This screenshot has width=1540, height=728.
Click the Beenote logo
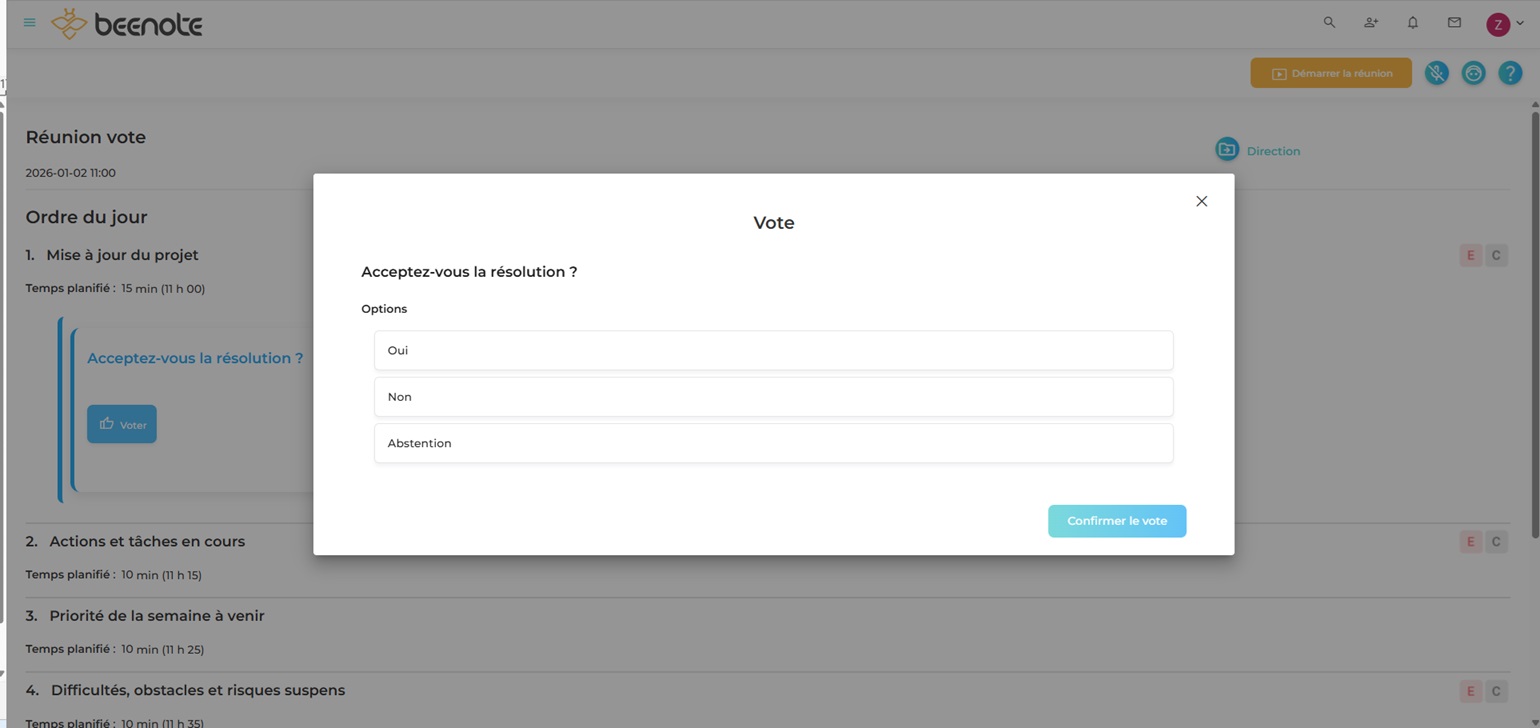[127, 24]
